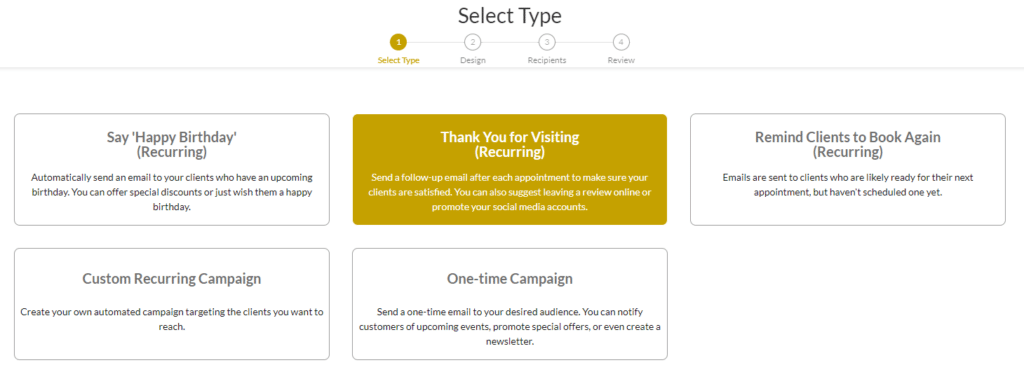Viewport: 1024px width, 372px height.
Task: Open the Review step label
Action: point(621,60)
